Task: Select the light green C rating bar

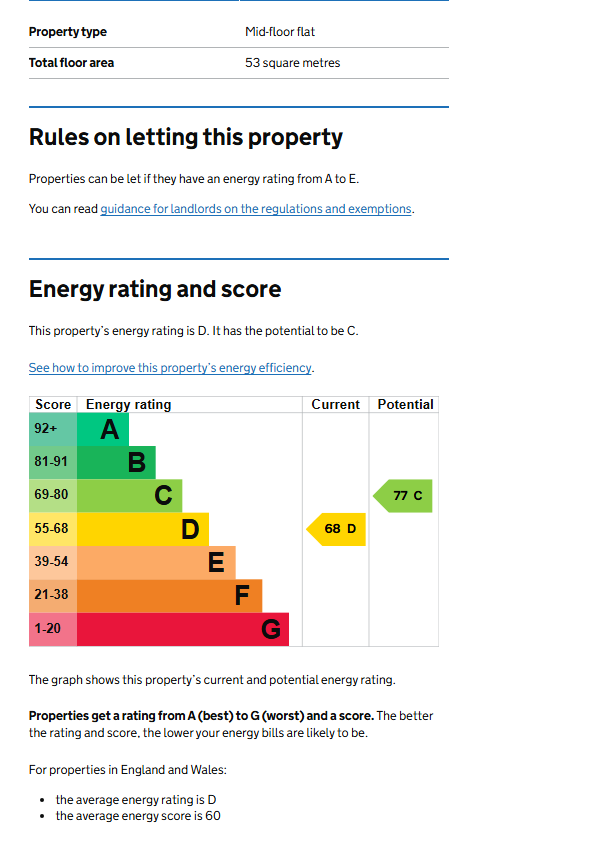Action: [129, 496]
